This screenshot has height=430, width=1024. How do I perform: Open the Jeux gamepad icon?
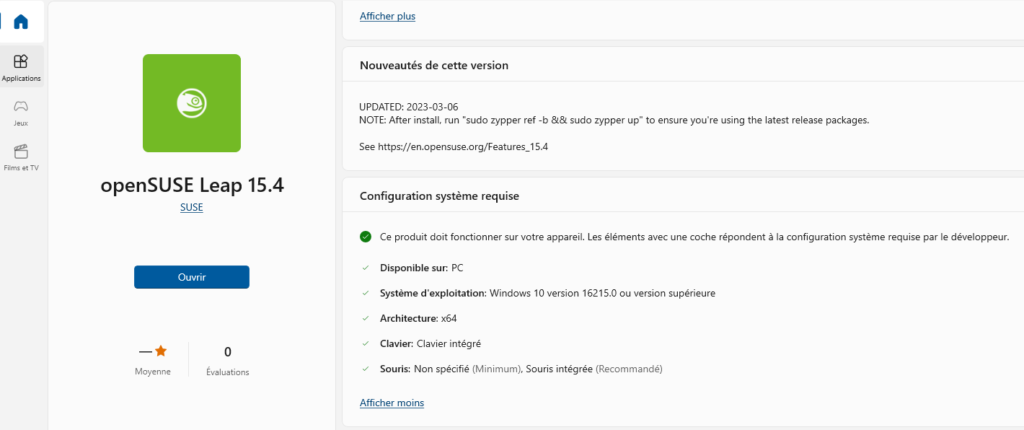[21, 106]
